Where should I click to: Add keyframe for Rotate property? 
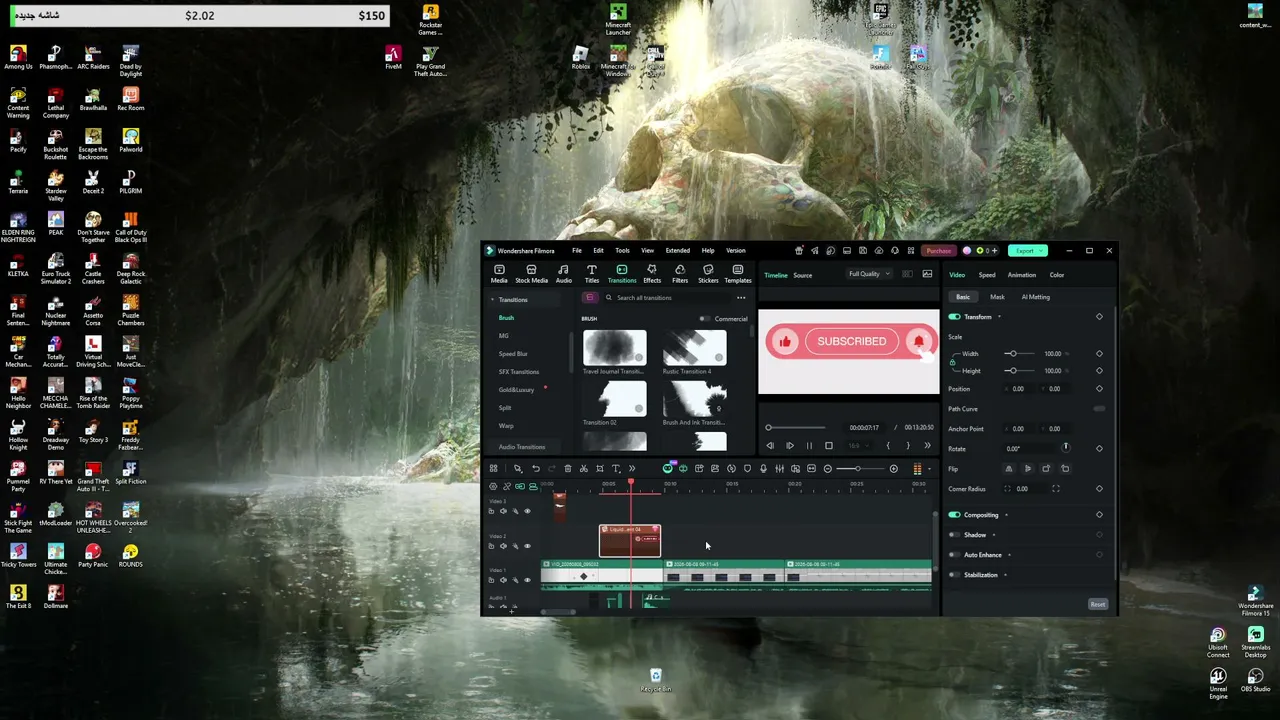[1099, 449]
